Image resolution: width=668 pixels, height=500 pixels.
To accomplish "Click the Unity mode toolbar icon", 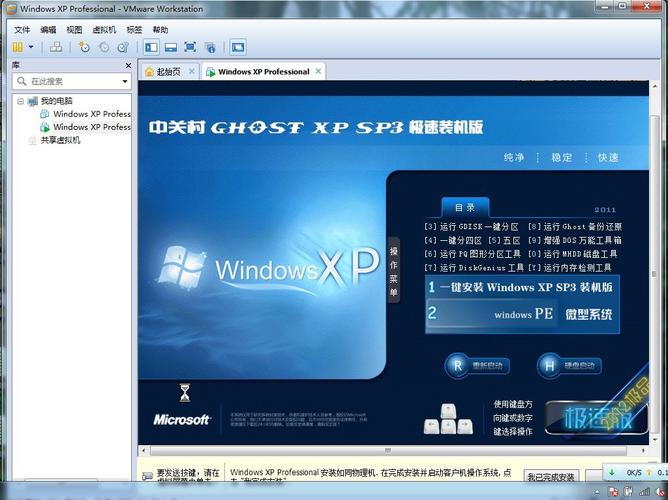I will coord(210,47).
